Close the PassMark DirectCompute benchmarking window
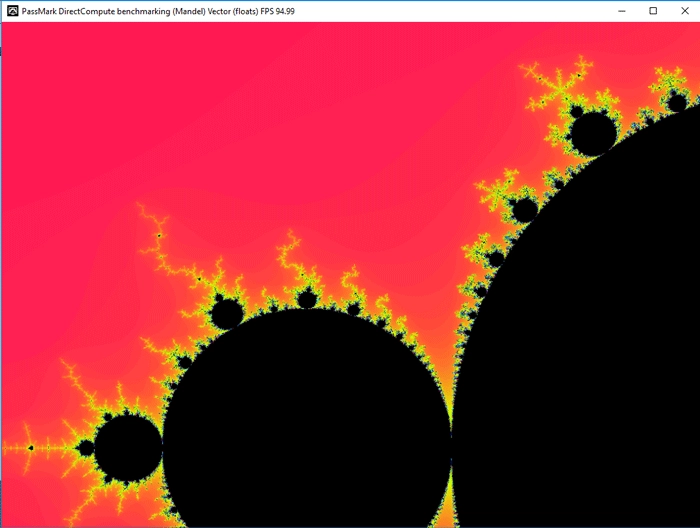Viewport: 700px width, 528px height. pos(685,11)
